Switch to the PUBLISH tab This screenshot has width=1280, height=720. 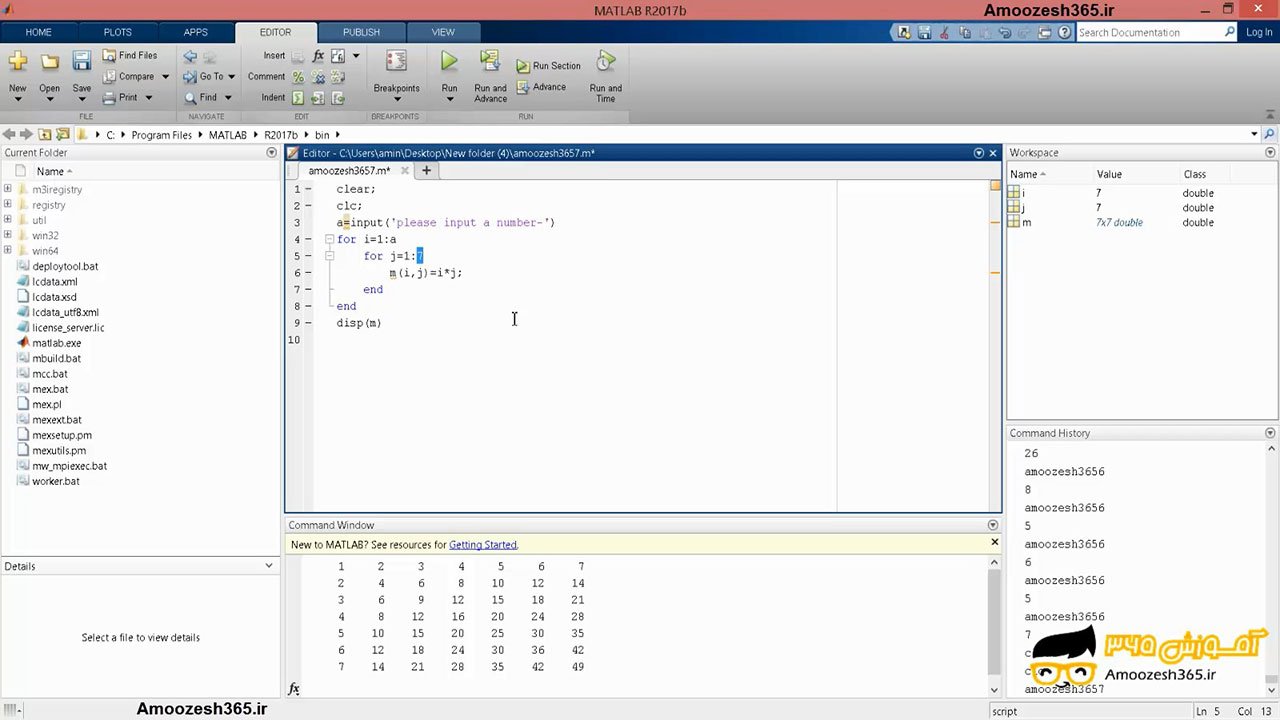pyautogui.click(x=361, y=32)
